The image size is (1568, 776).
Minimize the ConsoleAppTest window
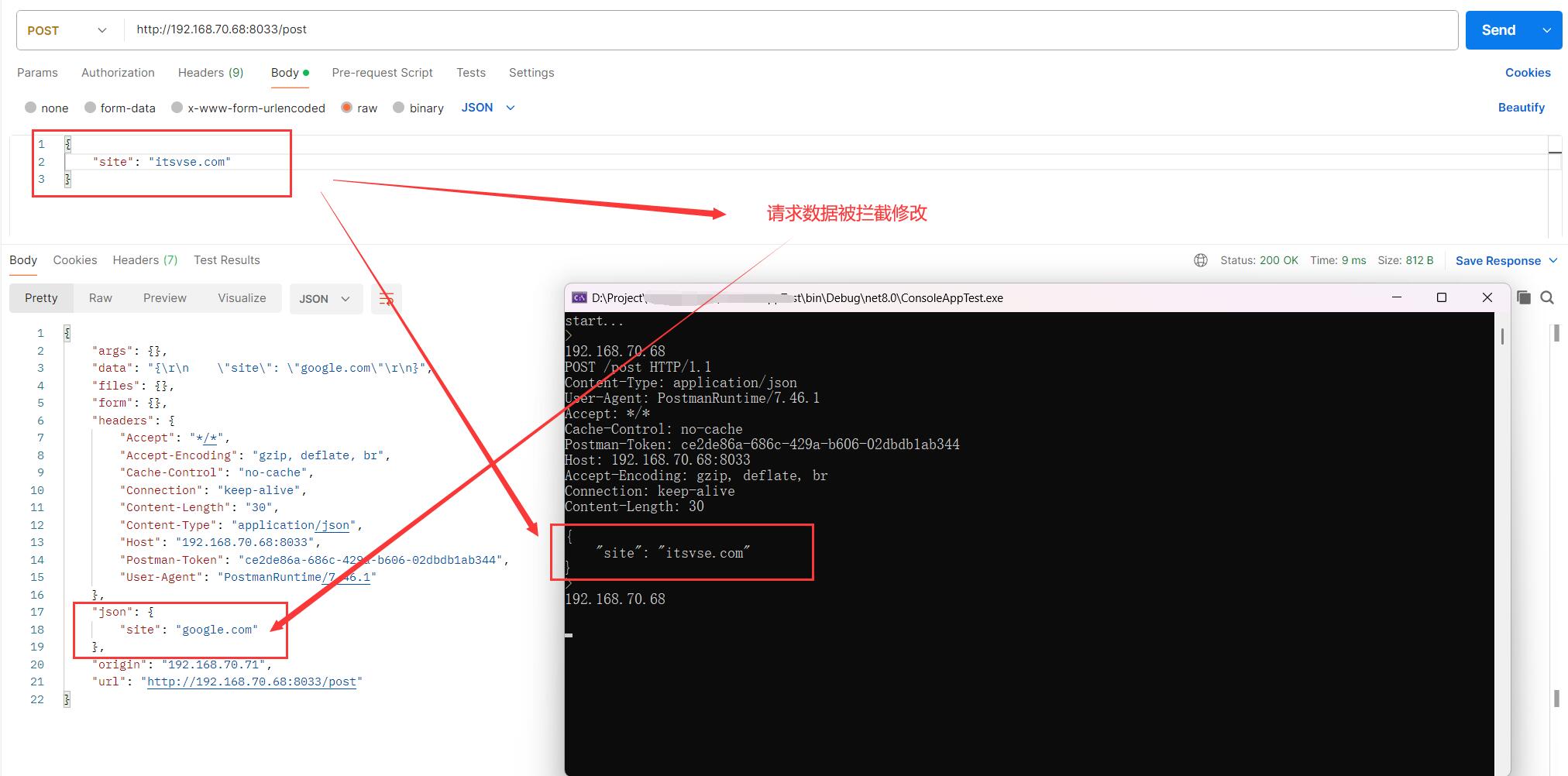tap(1397, 297)
